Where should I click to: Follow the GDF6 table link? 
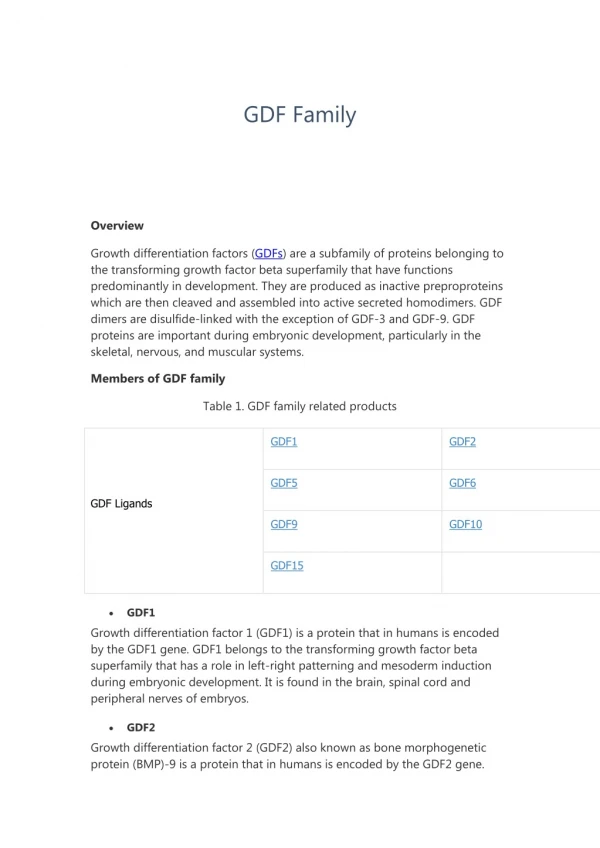(462, 483)
